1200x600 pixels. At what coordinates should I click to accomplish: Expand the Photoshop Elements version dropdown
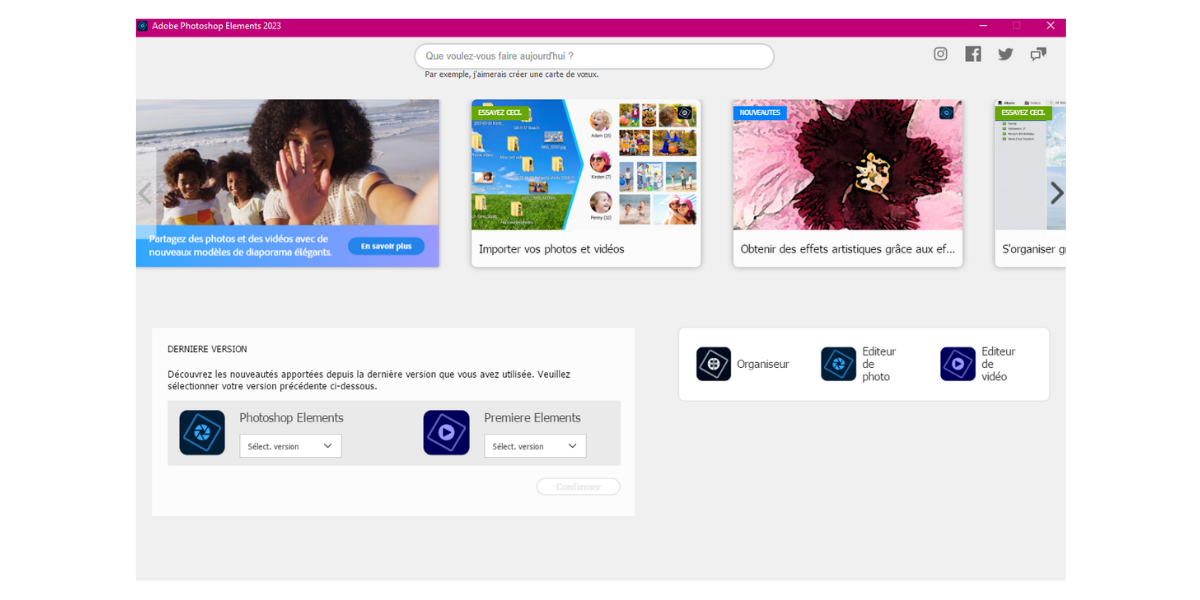[290, 446]
